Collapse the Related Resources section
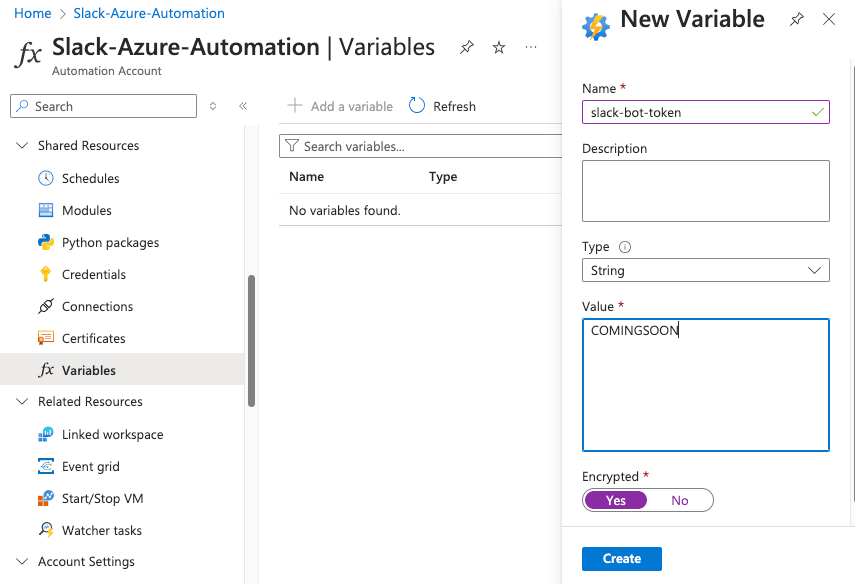855x584 pixels. [22, 401]
